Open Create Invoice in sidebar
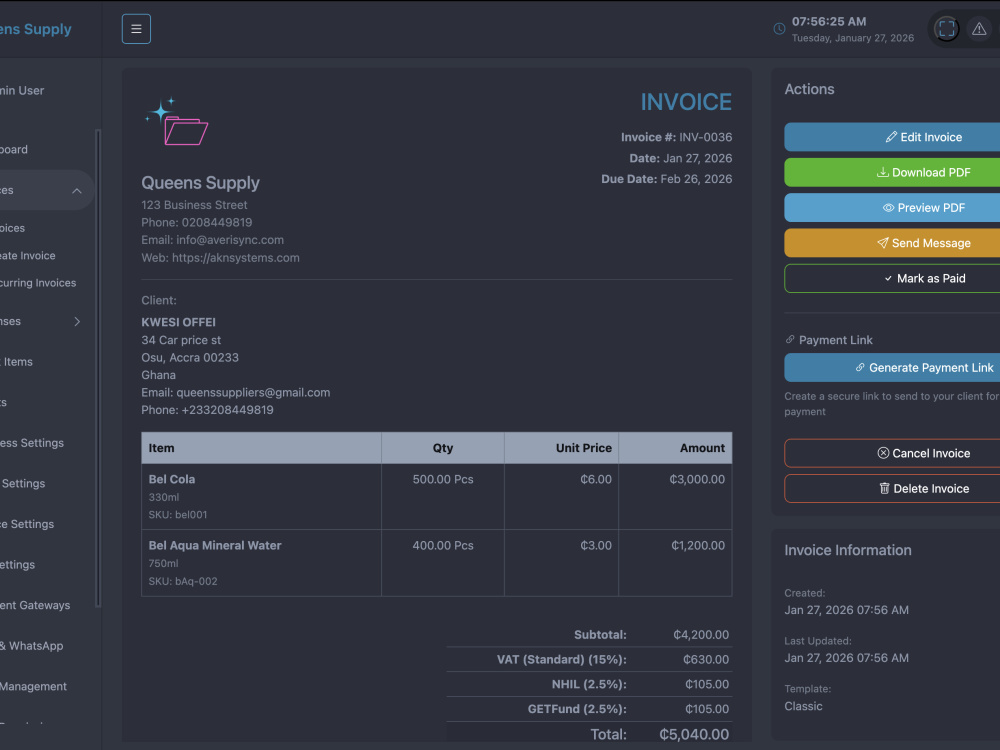Screen dimensions: 1000x750 28,256
